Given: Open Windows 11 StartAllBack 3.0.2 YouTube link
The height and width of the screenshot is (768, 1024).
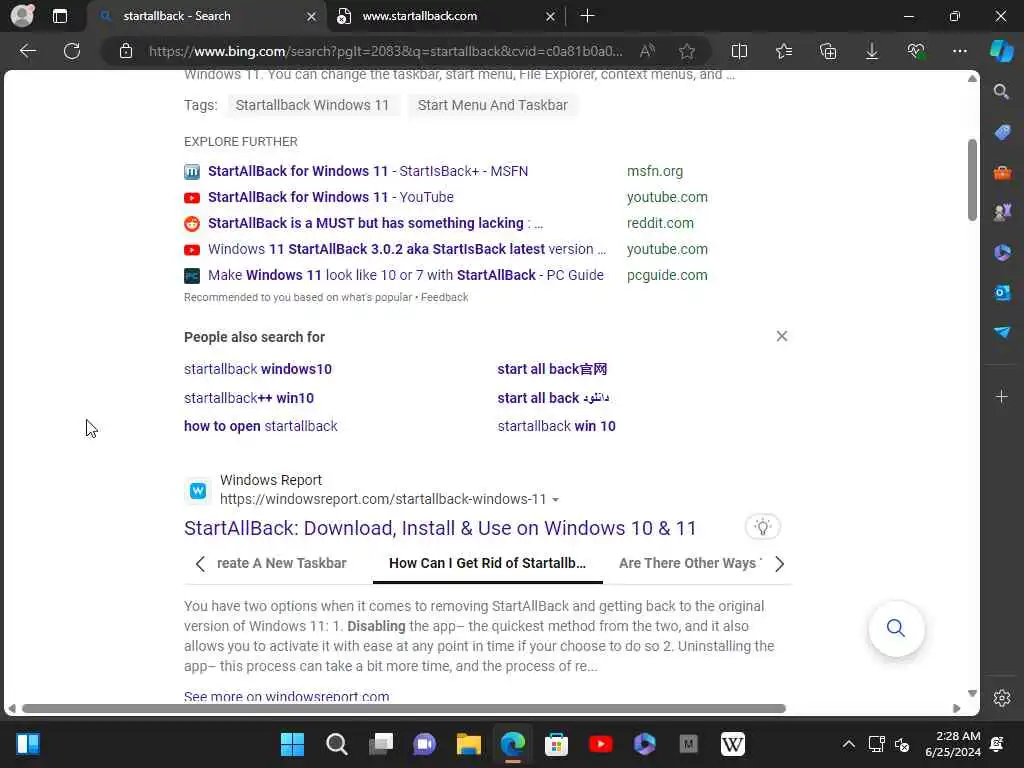Looking at the screenshot, I should click(407, 249).
